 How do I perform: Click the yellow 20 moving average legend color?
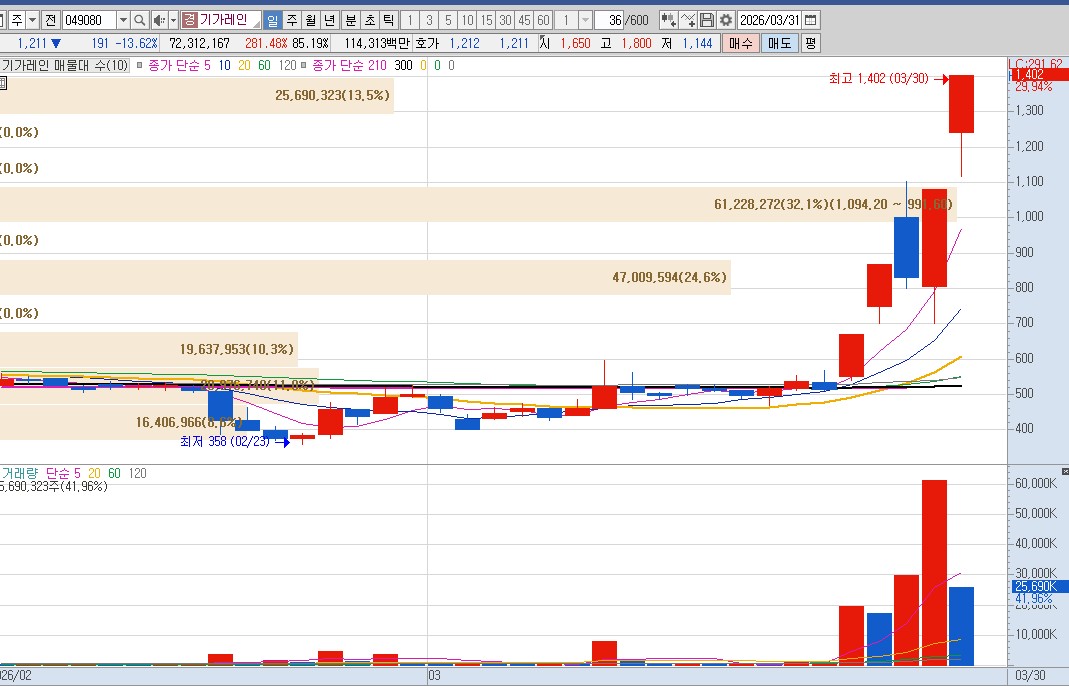tap(243, 65)
